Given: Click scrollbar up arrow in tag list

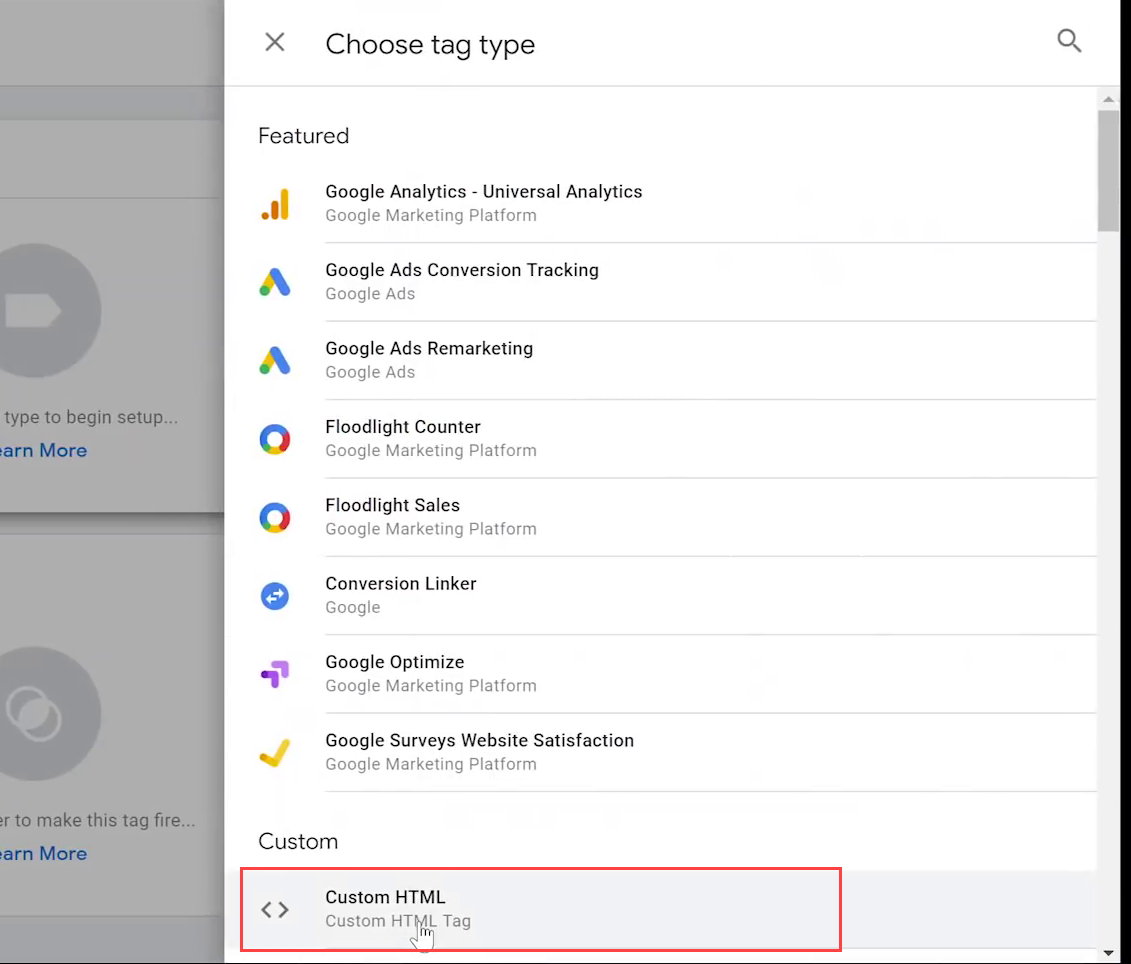Looking at the screenshot, I should 1109,99.
